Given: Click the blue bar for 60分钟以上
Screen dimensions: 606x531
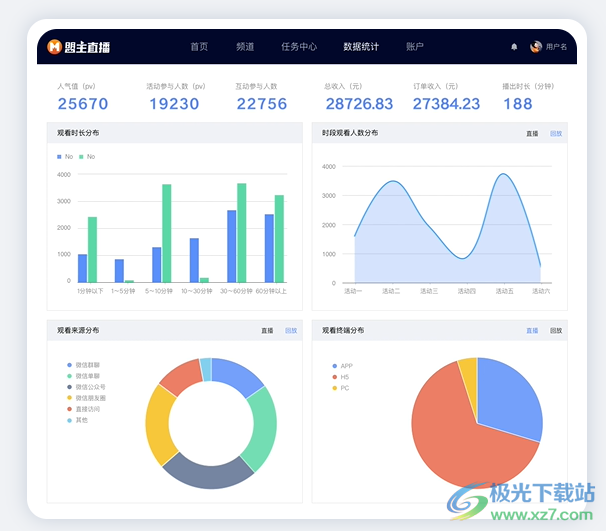Looking at the screenshot, I should [269, 248].
